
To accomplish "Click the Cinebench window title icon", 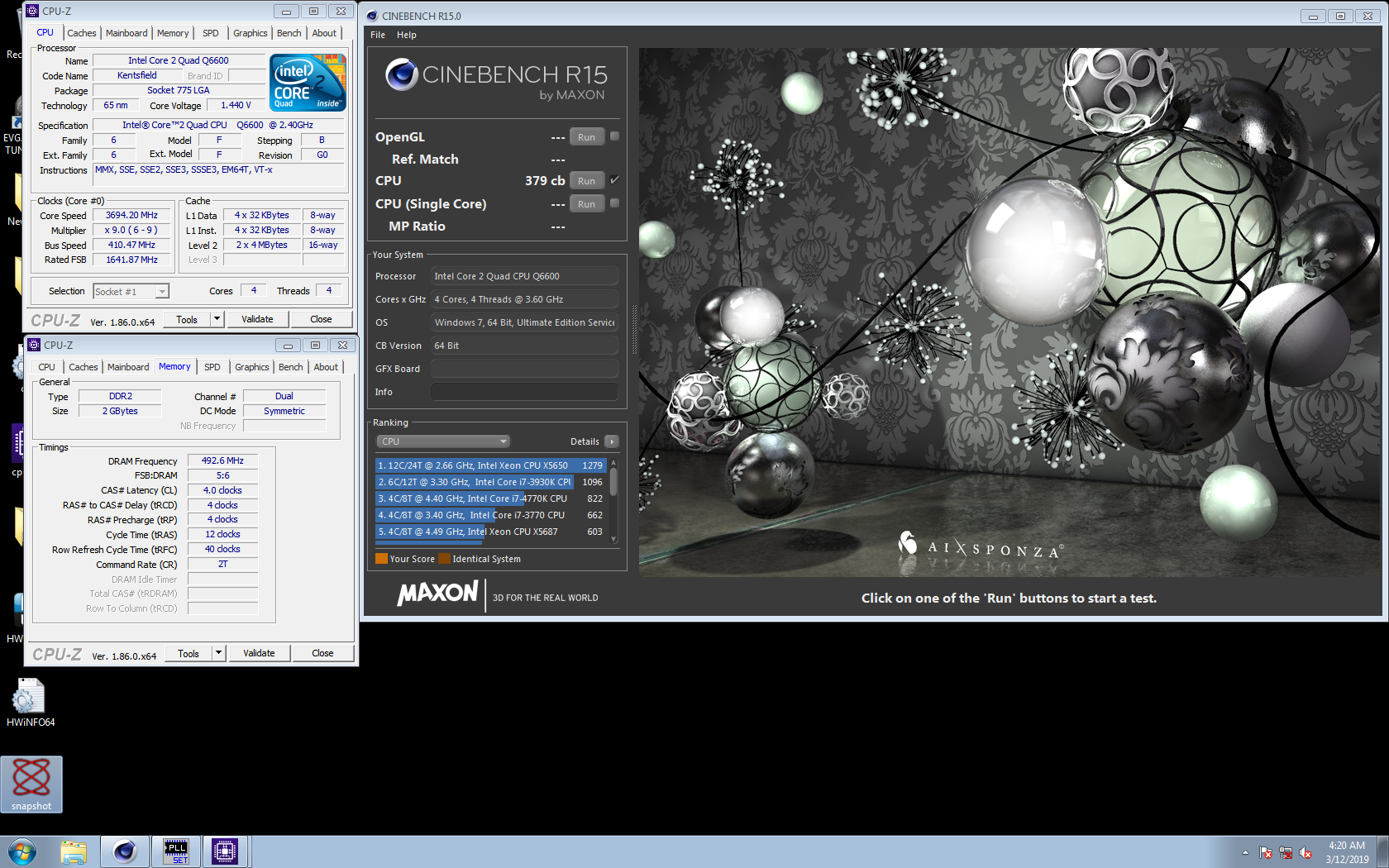I will [x=372, y=16].
